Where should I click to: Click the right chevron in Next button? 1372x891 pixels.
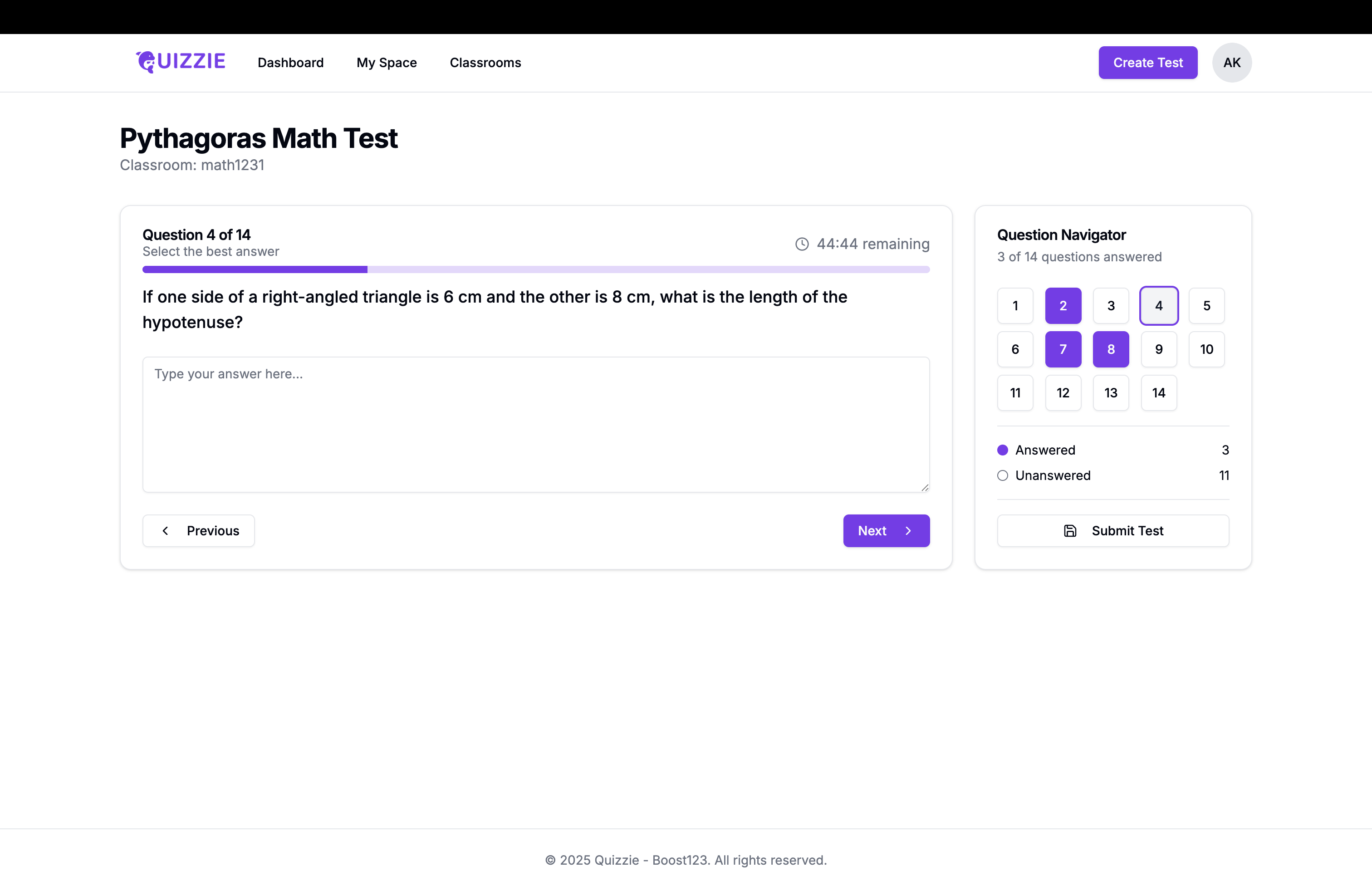click(x=908, y=531)
